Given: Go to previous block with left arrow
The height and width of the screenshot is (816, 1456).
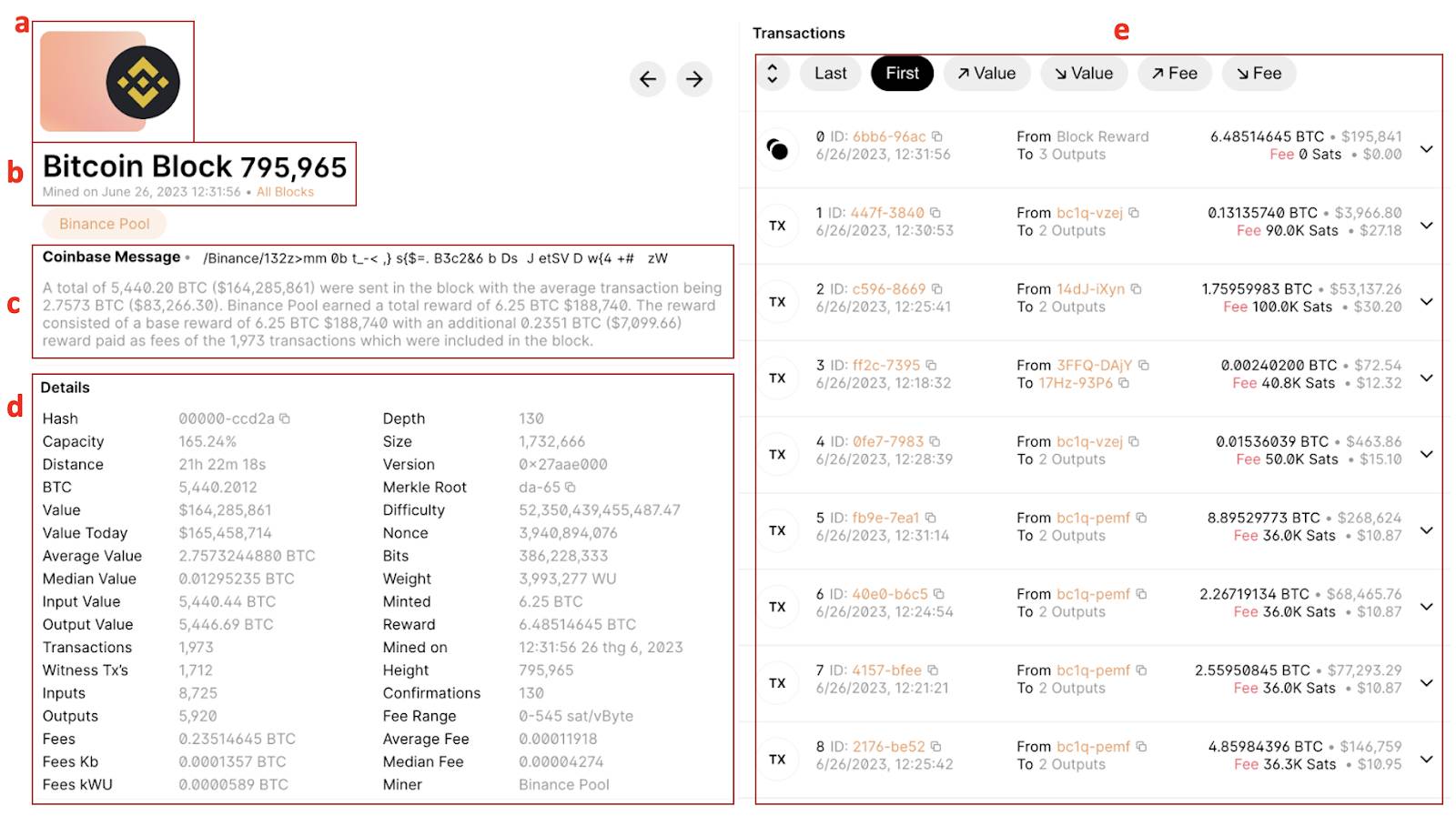Looking at the screenshot, I should click(x=647, y=79).
